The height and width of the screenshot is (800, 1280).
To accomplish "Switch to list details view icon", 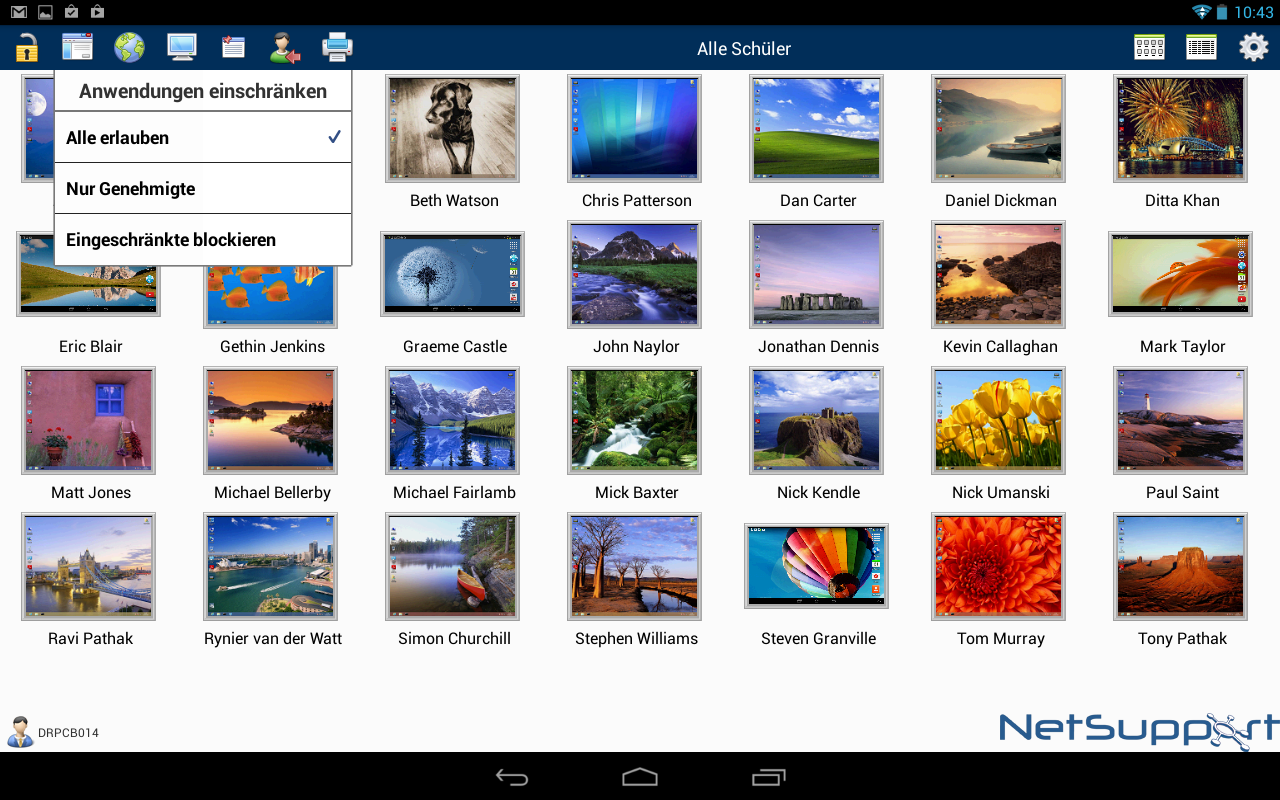I will point(1201,47).
